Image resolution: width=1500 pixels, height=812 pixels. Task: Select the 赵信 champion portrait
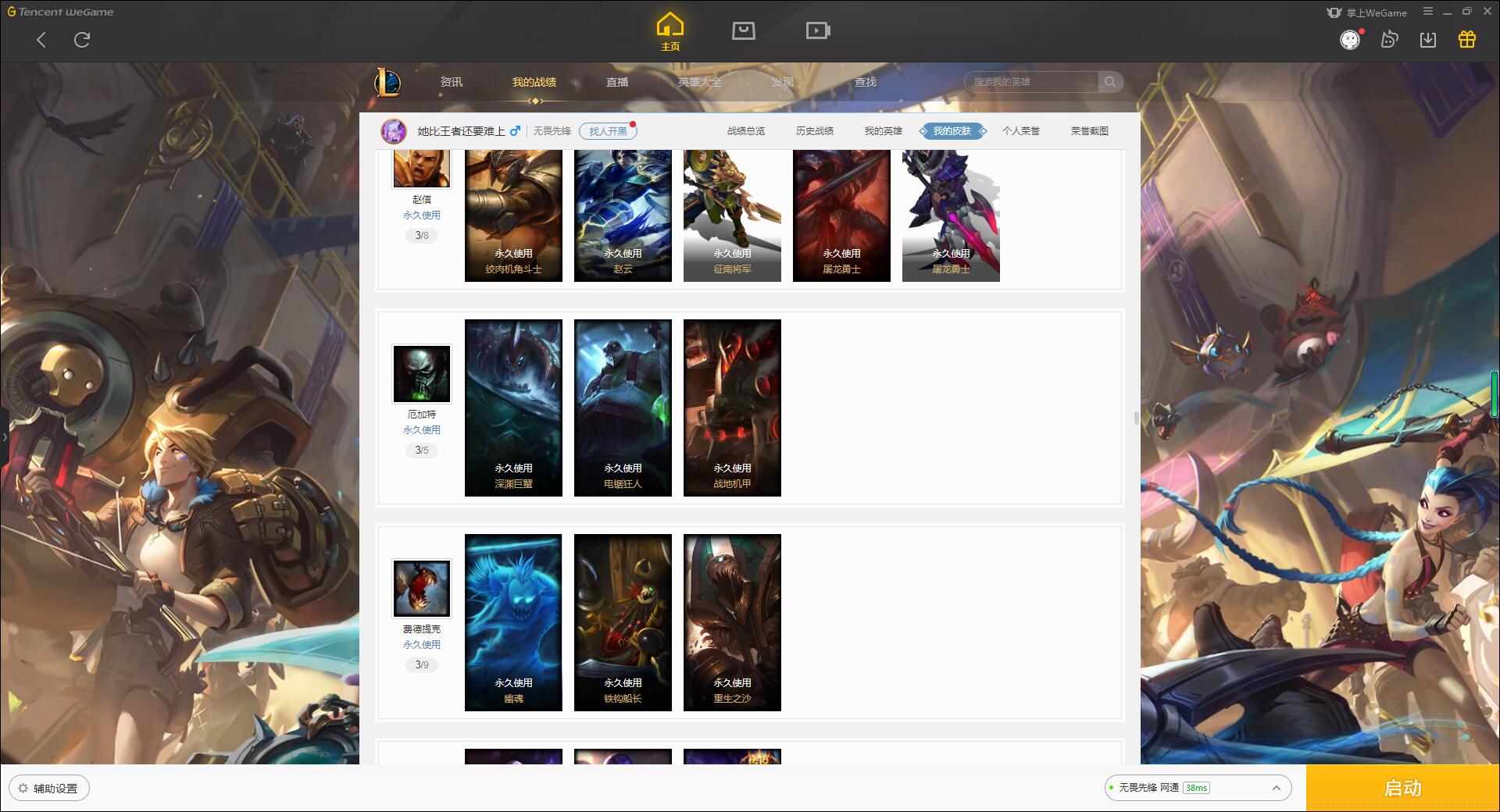[x=422, y=168]
